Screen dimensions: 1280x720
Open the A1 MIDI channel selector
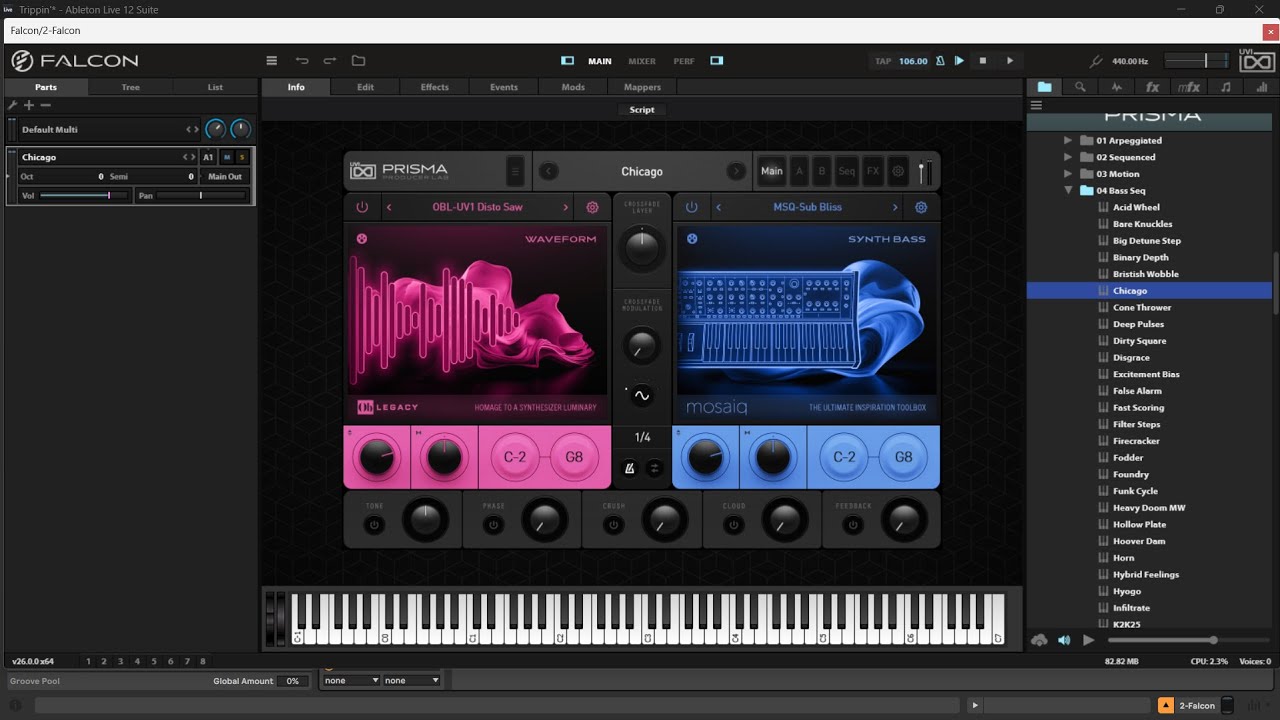[208, 157]
